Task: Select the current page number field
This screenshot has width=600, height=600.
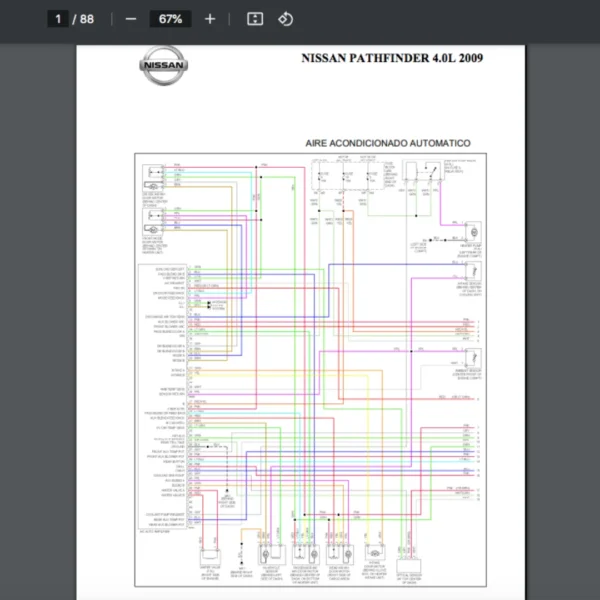Action: [59, 19]
